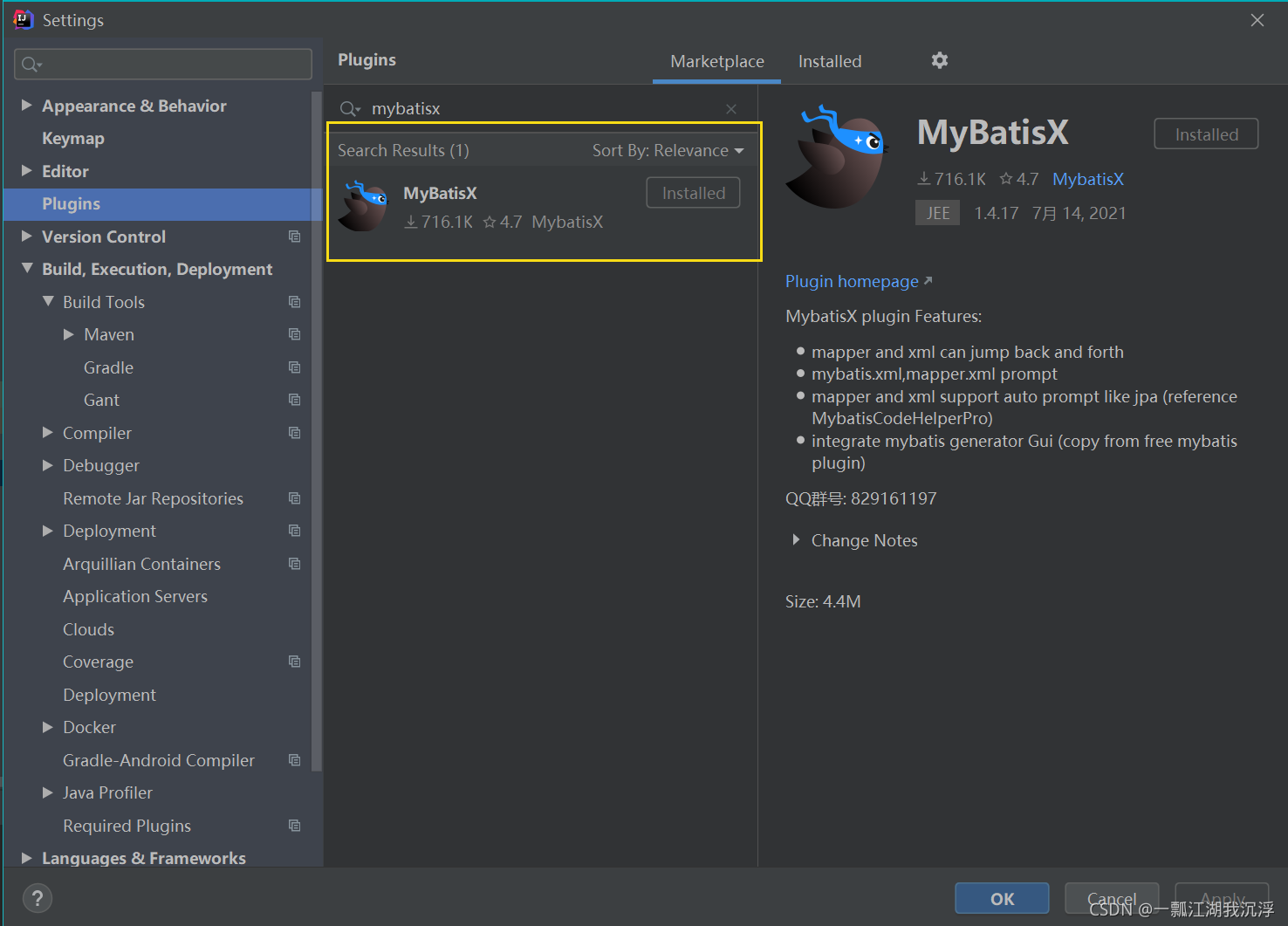Focus the plugin search field with mybatisx
Viewport: 1288px width, 926px height.
point(541,109)
